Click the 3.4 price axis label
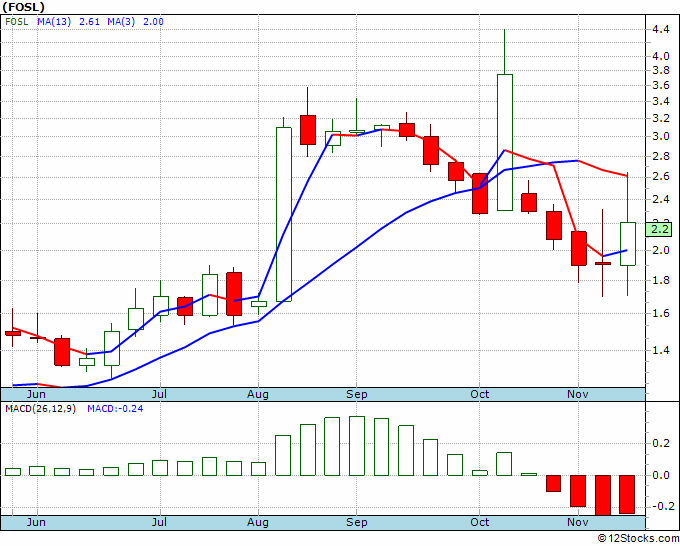Image resolution: width=680 pixels, height=546 pixels. (660, 101)
